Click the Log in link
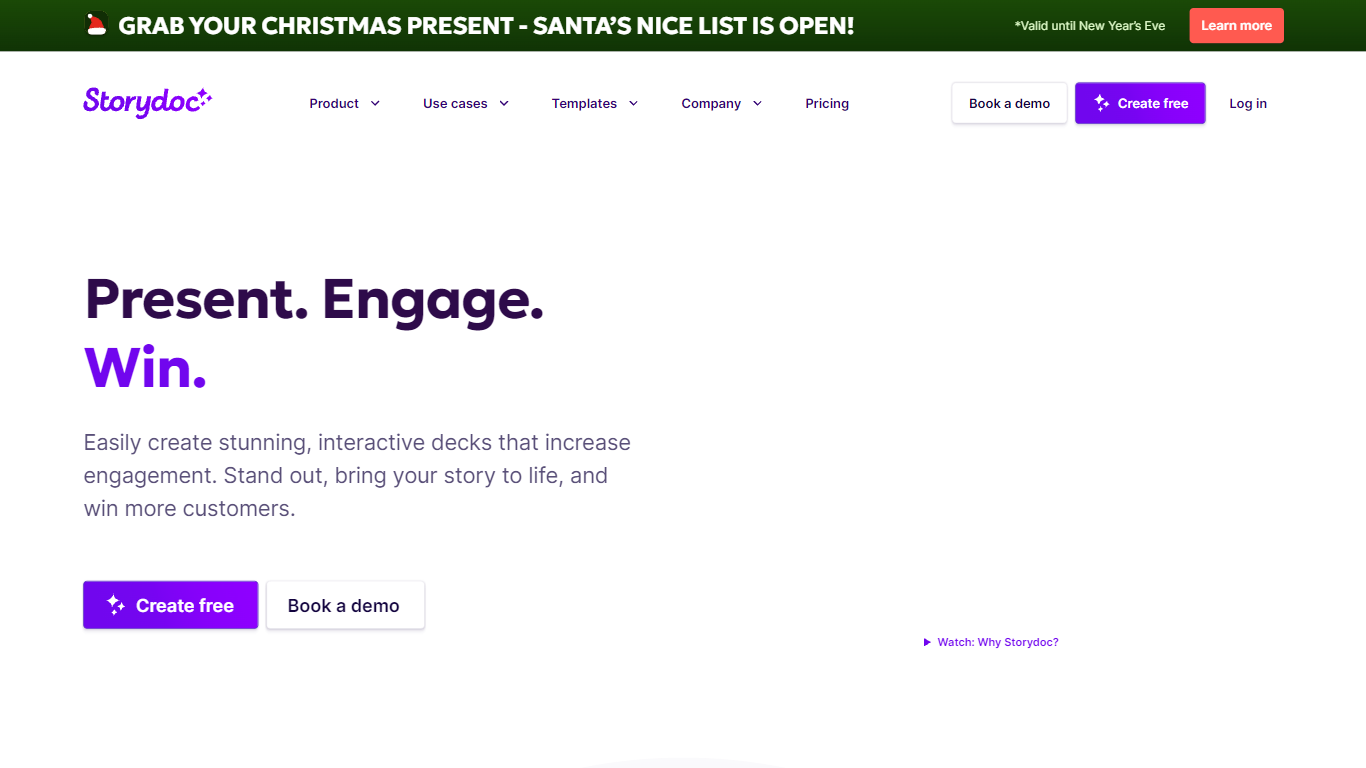1366x768 pixels. pyautogui.click(x=1248, y=103)
